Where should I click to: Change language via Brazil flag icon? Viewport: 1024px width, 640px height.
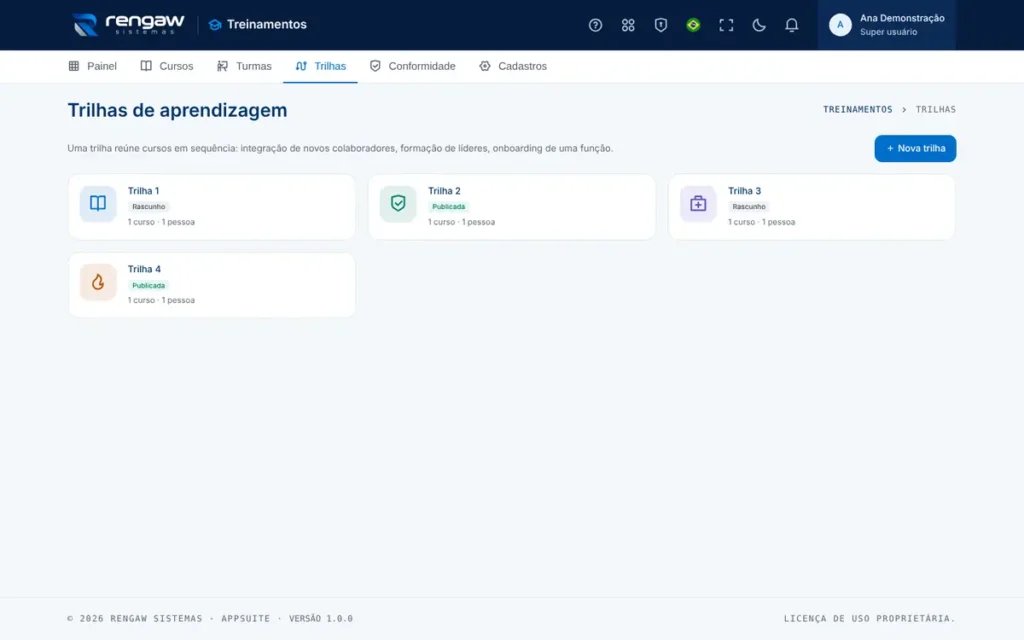pos(693,25)
